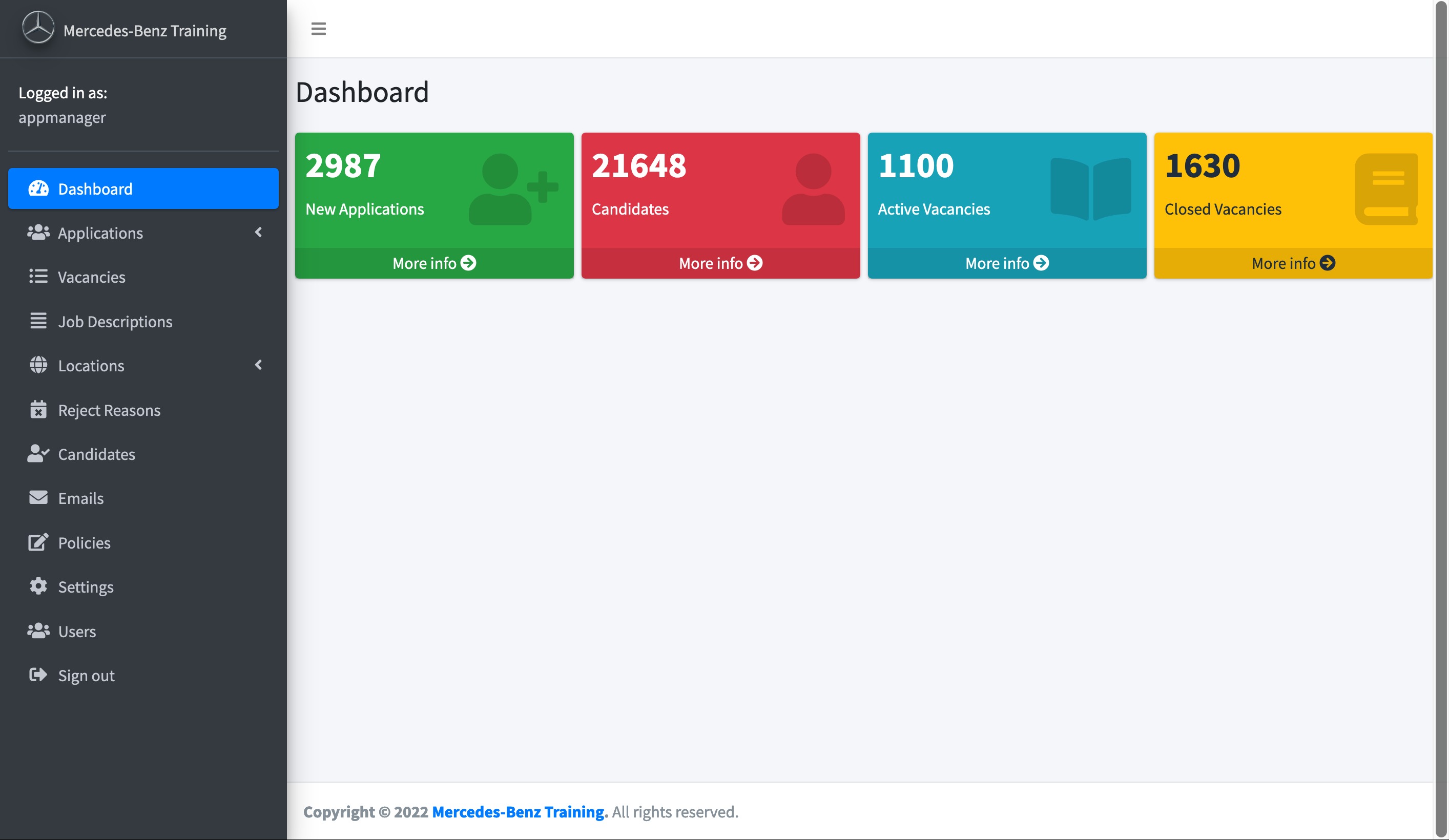Open the Dashboard menu item
This screenshot has width=1449, height=840.
[143, 188]
